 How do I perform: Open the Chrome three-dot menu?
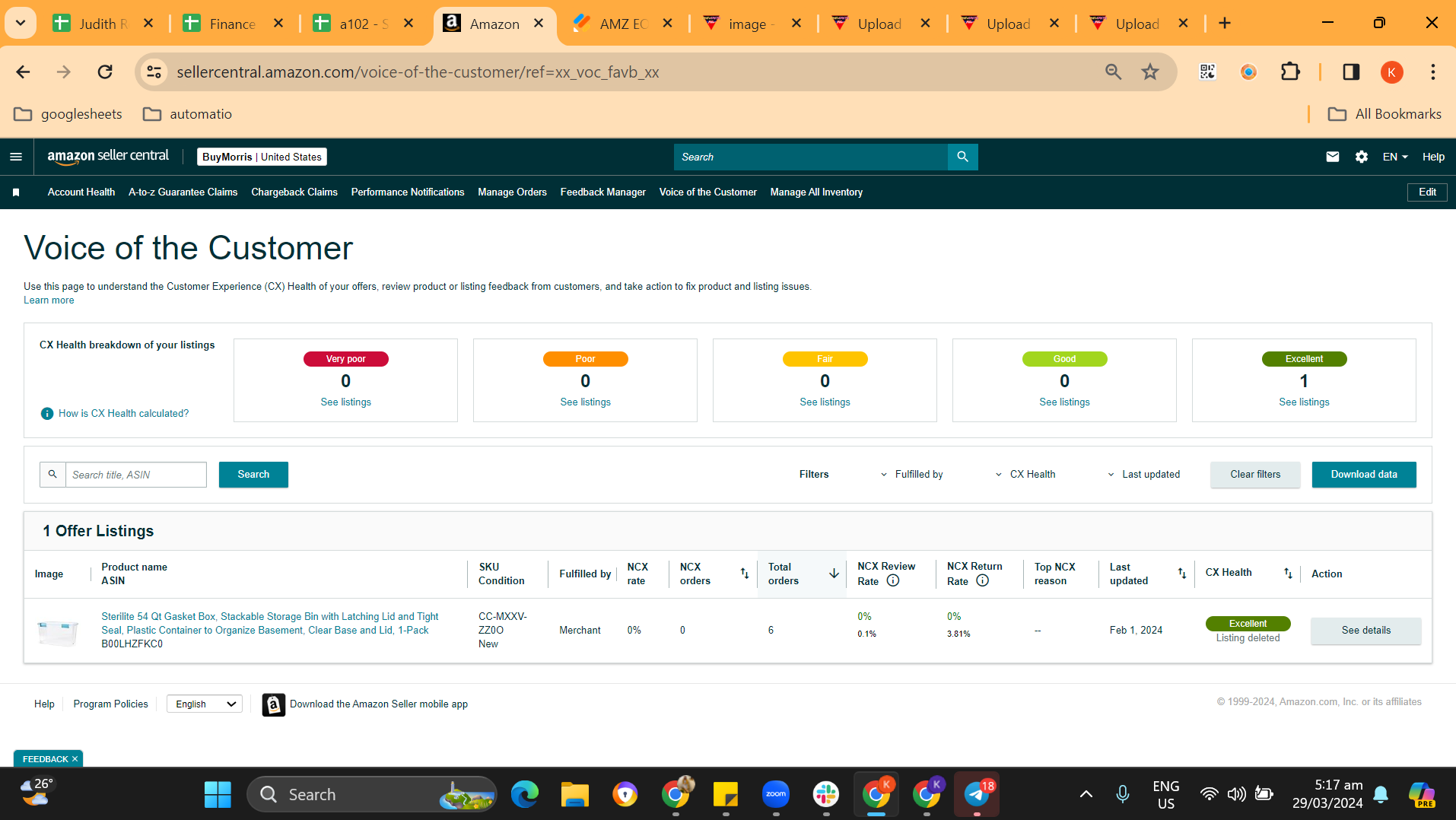click(1433, 72)
